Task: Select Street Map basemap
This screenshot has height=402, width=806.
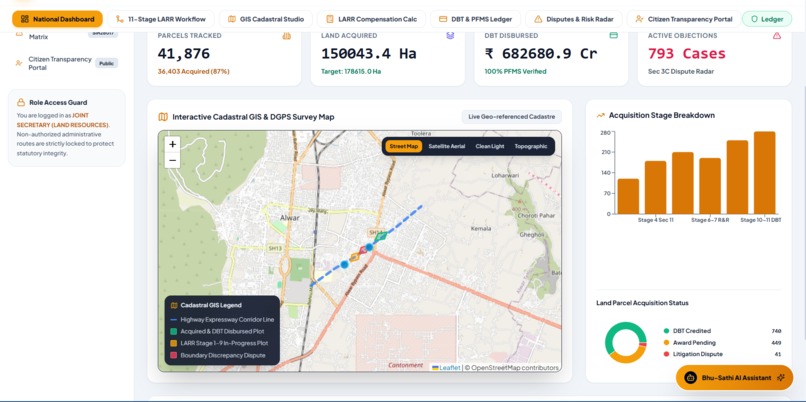Action: pos(404,146)
